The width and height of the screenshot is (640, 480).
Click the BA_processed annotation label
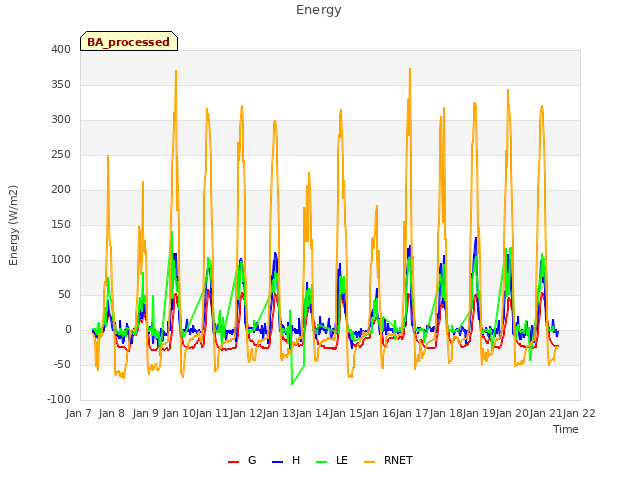point(129,41)
